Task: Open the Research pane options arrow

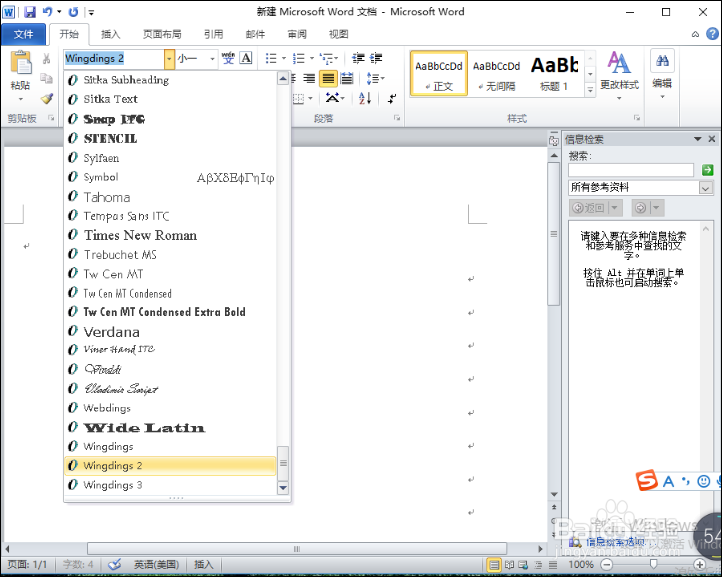Action: pyautogui.click(x=698, y=139)
